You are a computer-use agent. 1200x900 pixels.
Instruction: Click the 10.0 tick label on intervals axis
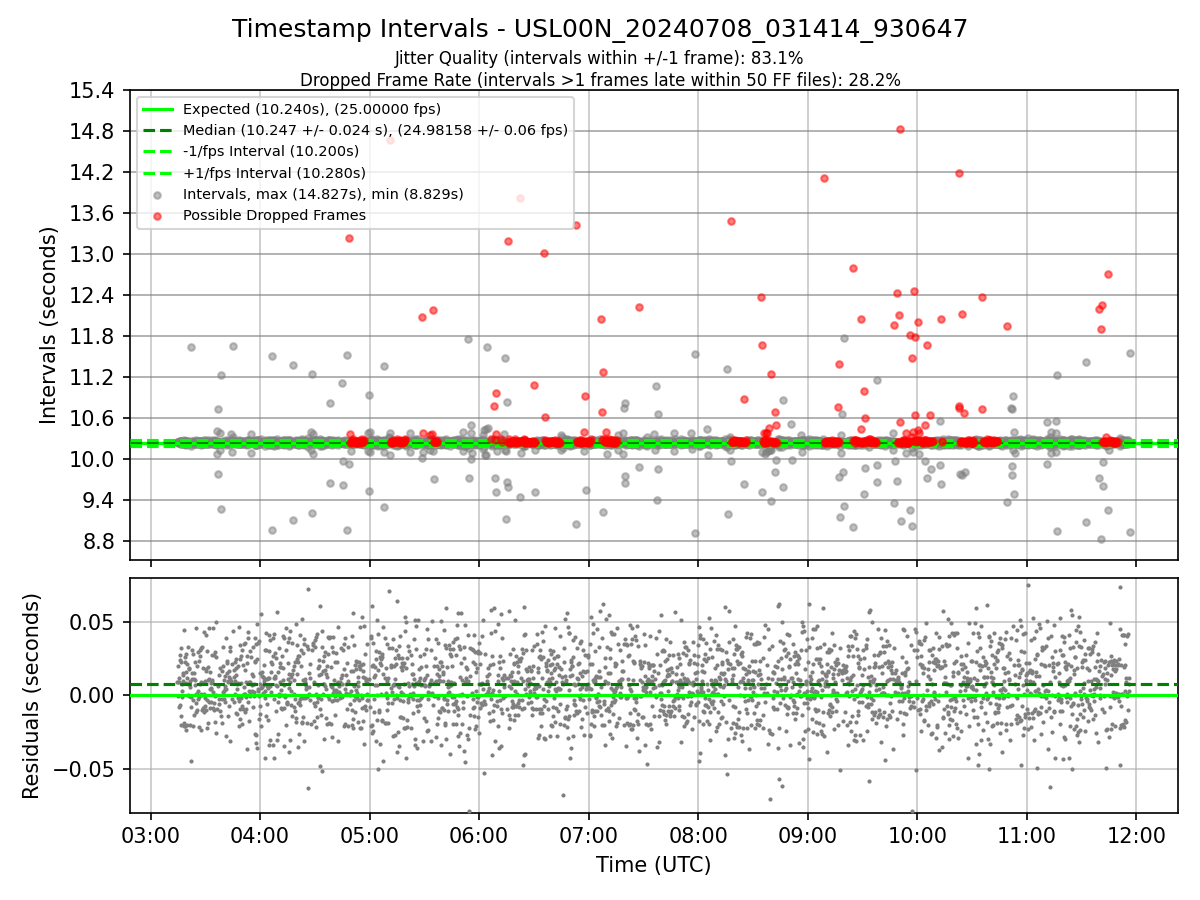point(93,460)
